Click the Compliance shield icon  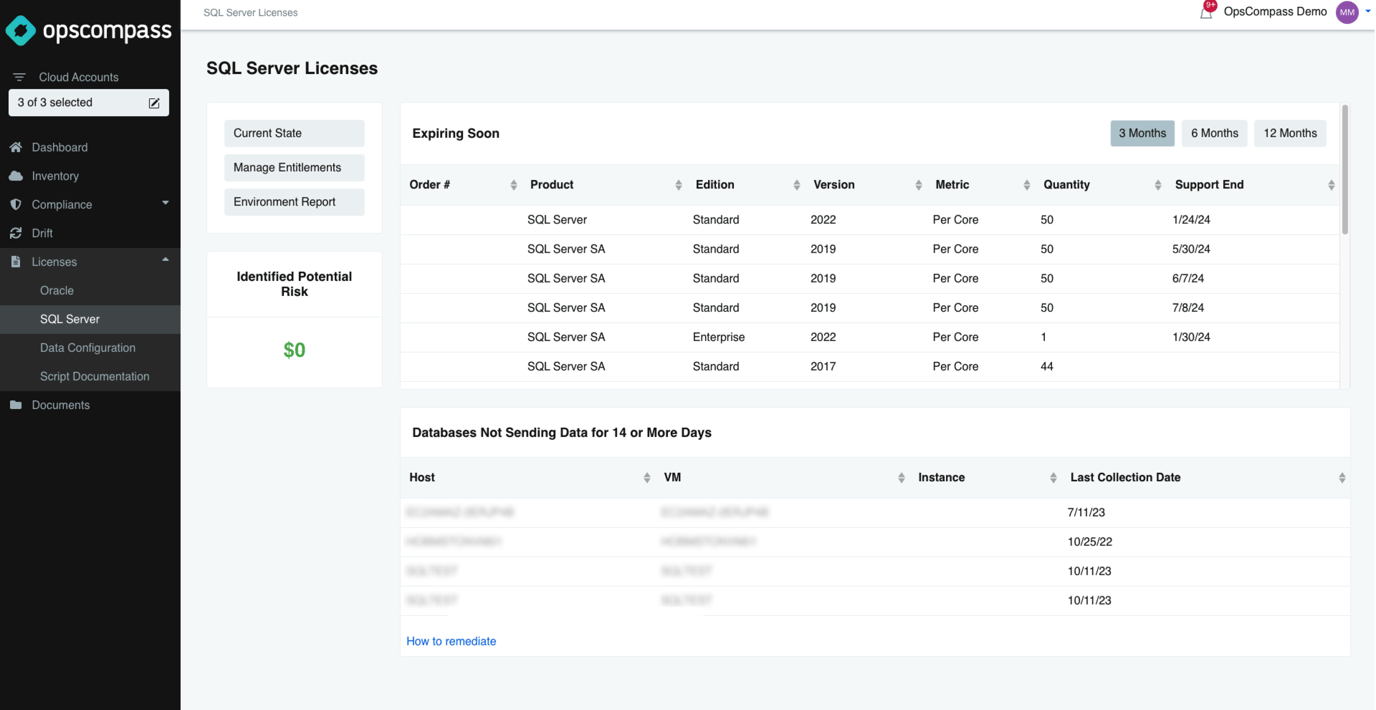click(17, 204)
